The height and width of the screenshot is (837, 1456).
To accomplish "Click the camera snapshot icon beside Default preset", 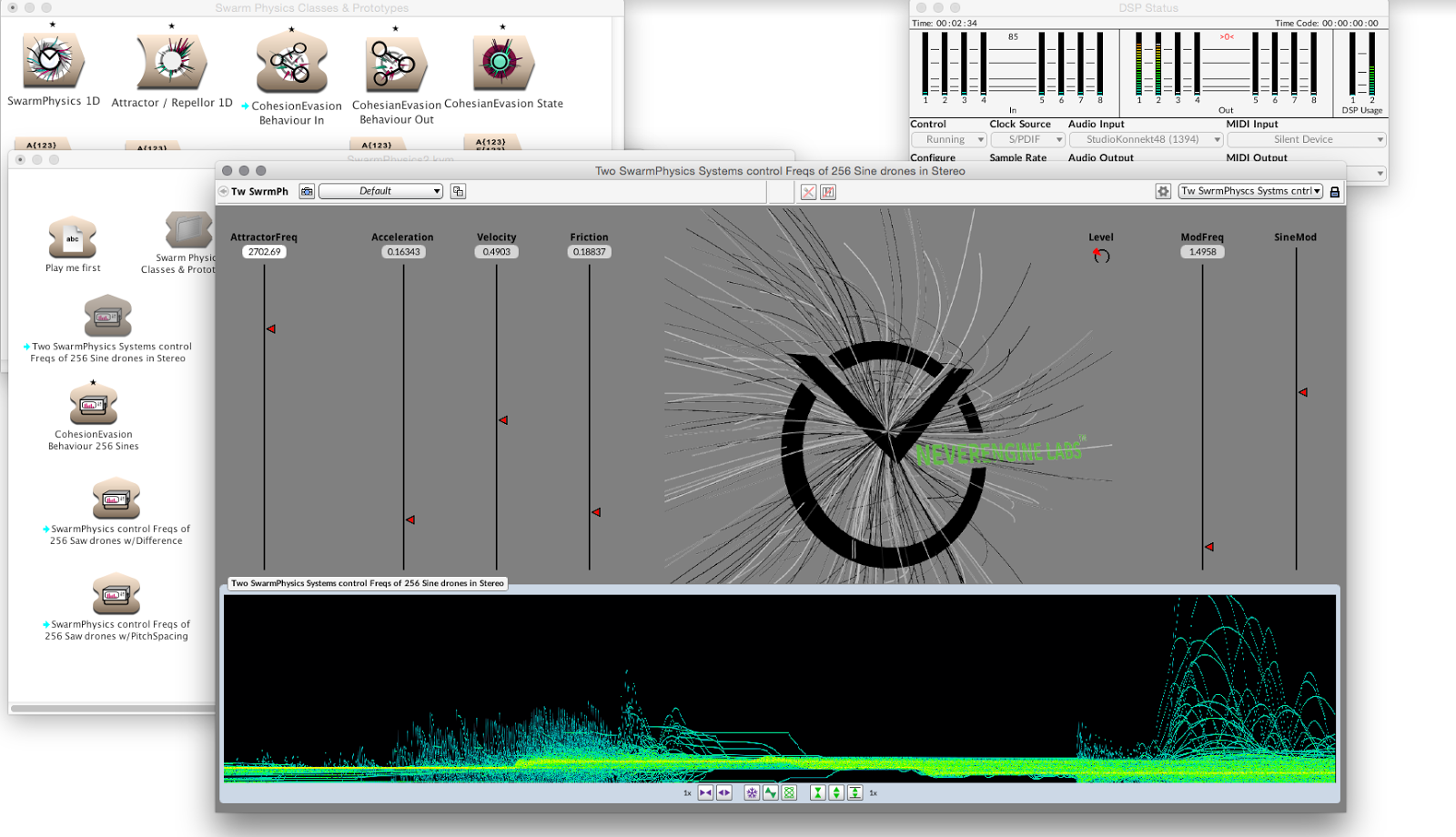I will coord(307,192).
